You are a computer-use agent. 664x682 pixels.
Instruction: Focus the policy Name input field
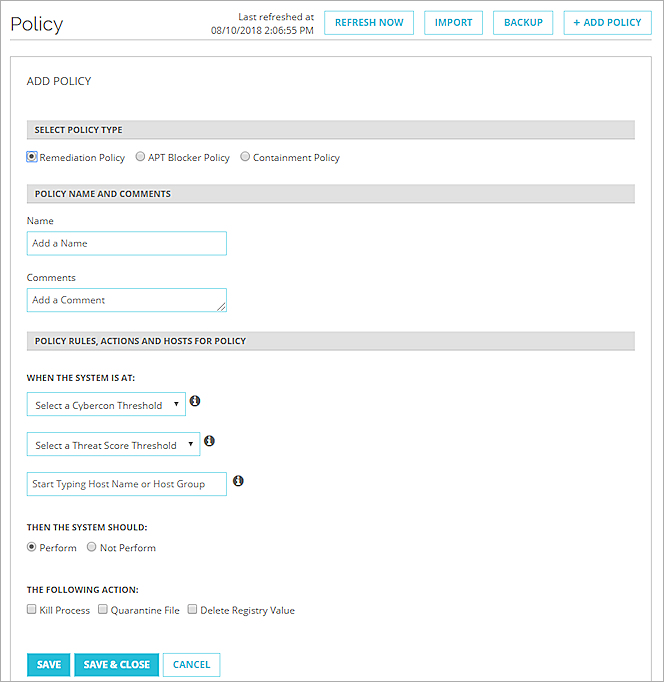pyautogui.click(x=127, y=243)
